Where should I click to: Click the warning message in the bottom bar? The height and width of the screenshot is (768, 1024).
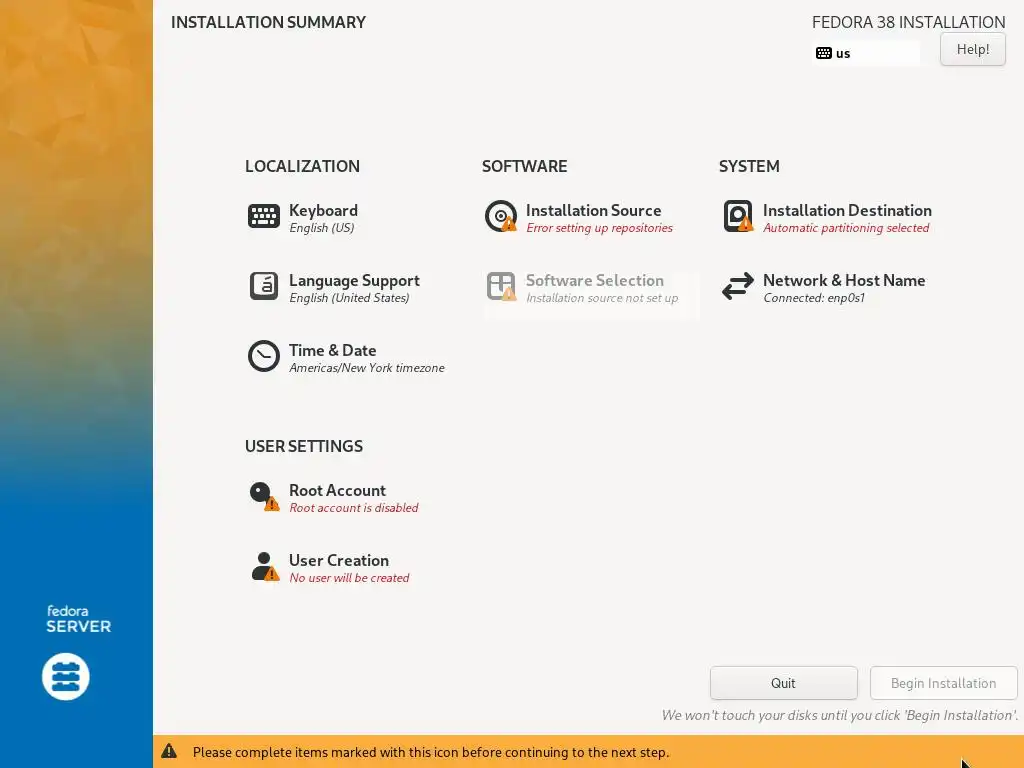[431, 752]
